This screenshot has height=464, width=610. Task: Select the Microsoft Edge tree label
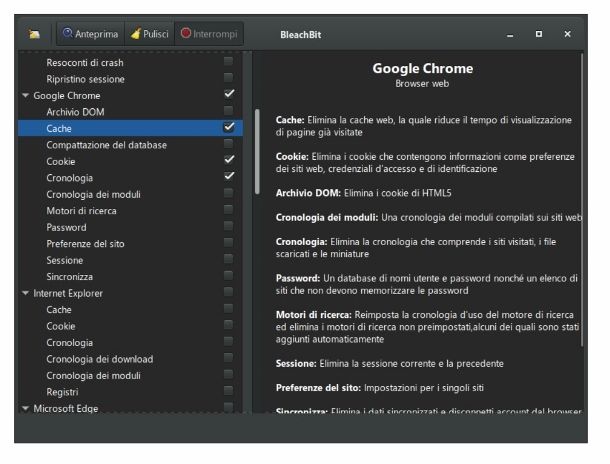click(x=66, y=408)
